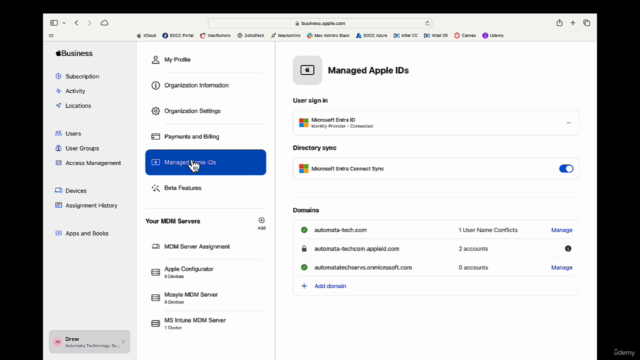Viewport: 640px width, 360px height.
Task: Open the Canvas bookmark
Action: [465, 36]
